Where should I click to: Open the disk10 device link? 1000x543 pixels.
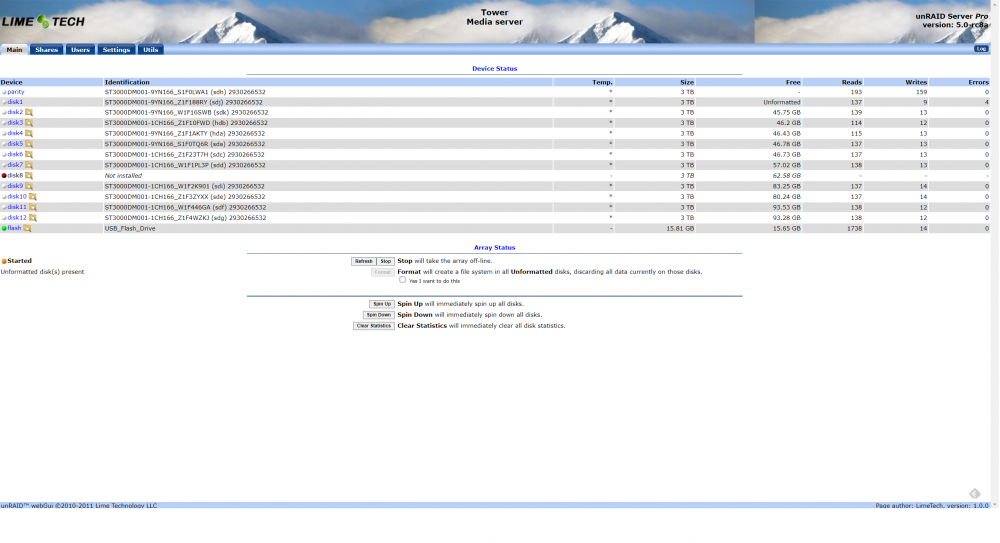[x=17, y=197]
